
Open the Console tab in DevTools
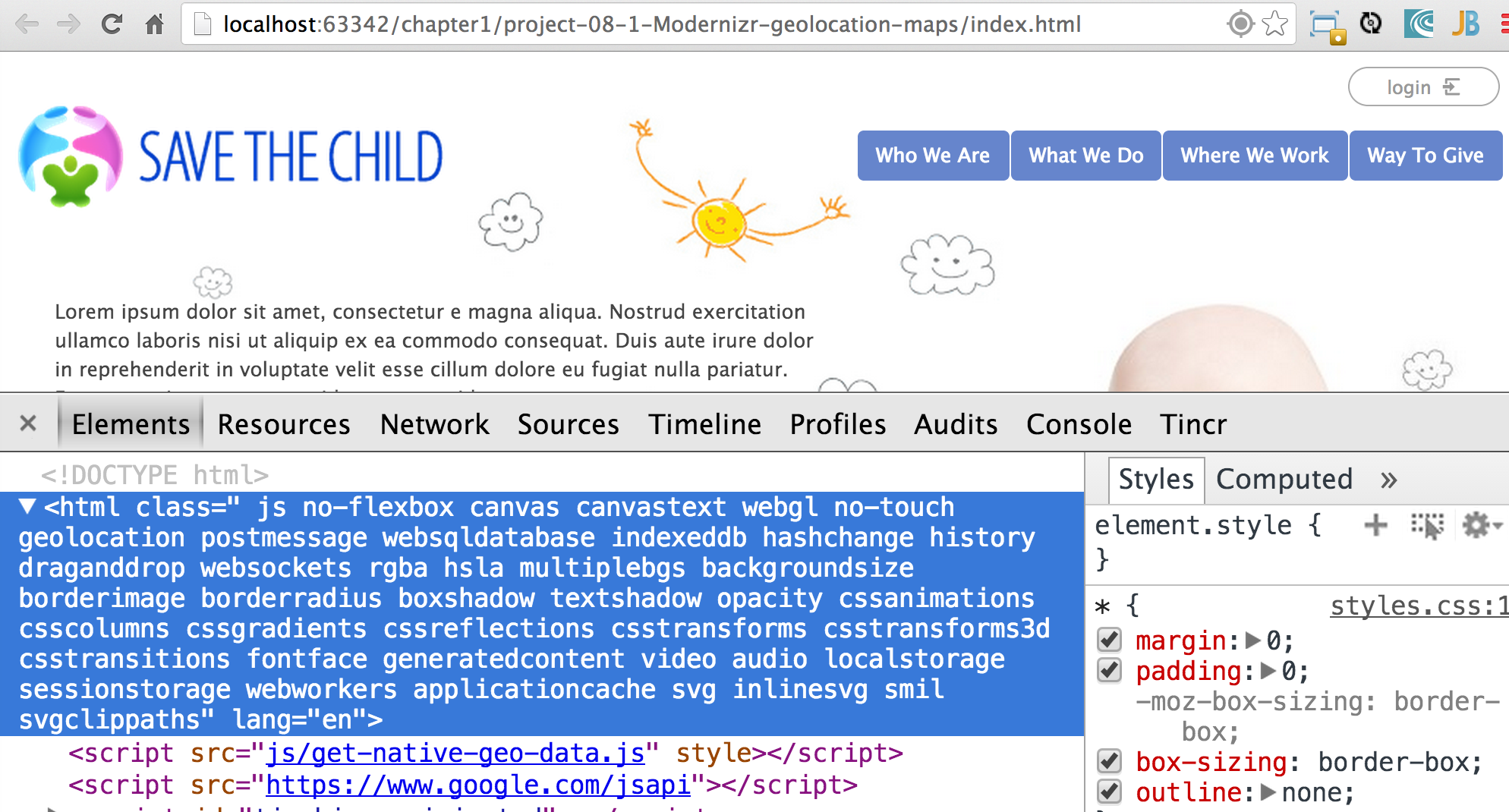1078,424
